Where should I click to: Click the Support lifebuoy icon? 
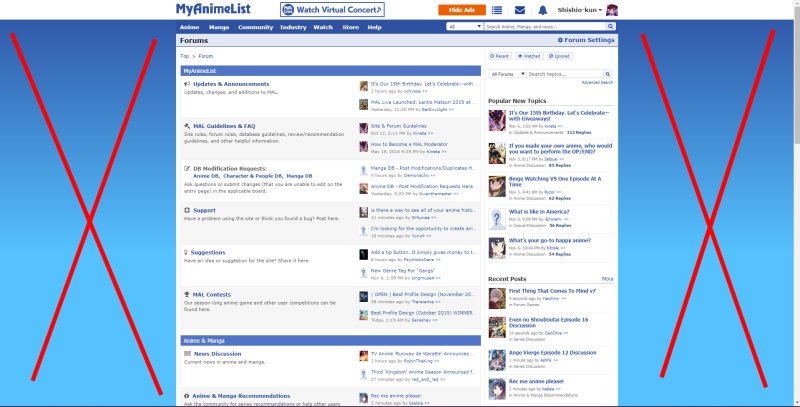tap(187, 210)
